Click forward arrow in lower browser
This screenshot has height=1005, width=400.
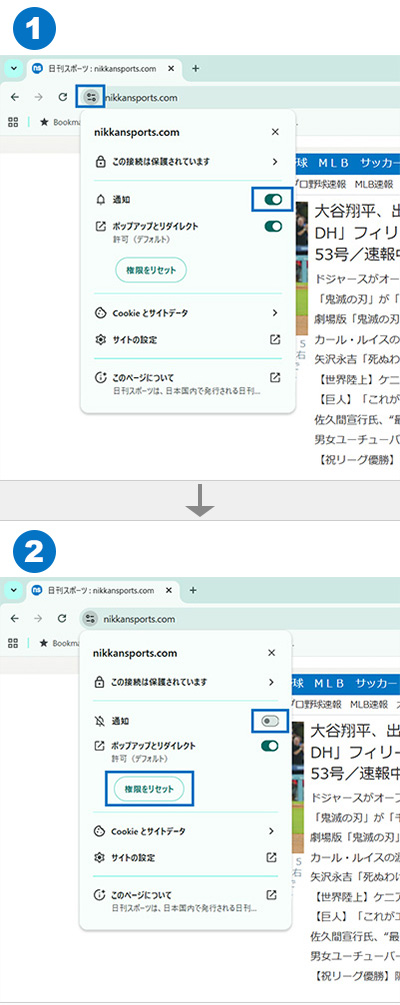38,619
